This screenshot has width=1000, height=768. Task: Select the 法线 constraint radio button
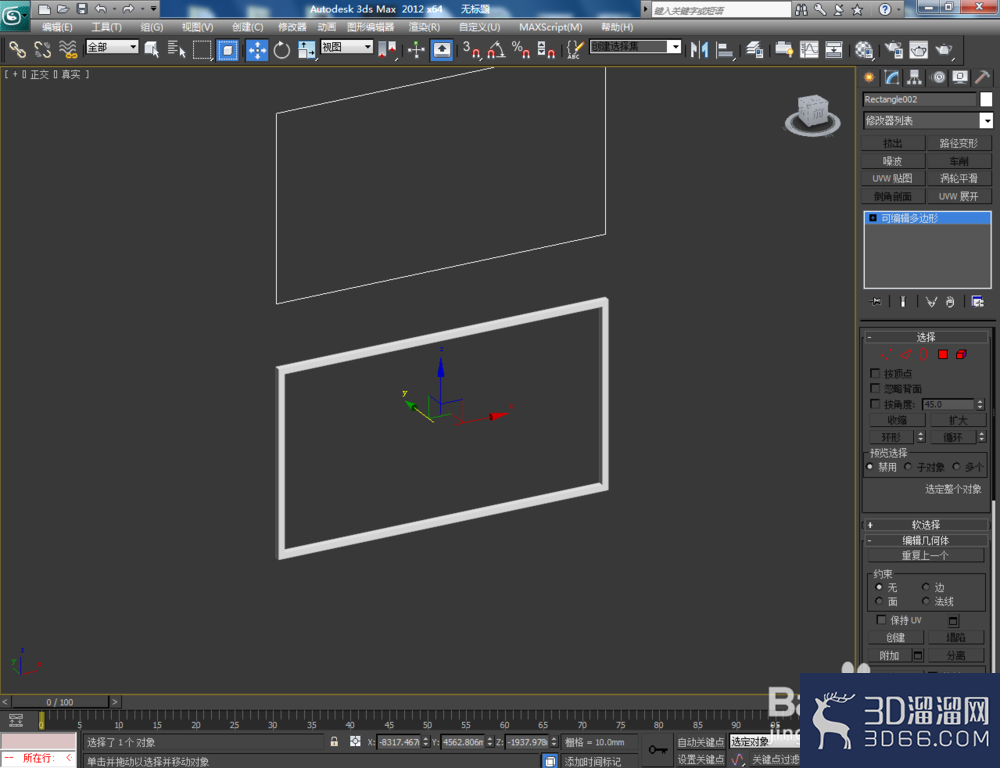pyautogui.click(x=925, y=602)
